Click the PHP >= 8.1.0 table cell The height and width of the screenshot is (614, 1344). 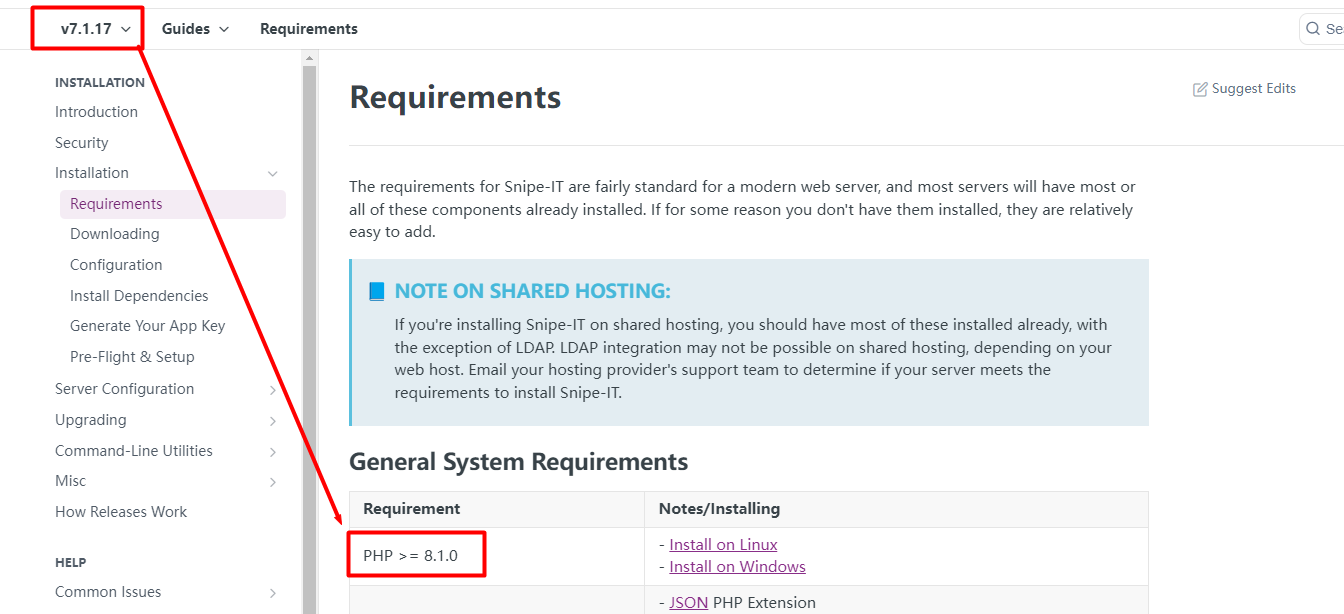[496, 556]
